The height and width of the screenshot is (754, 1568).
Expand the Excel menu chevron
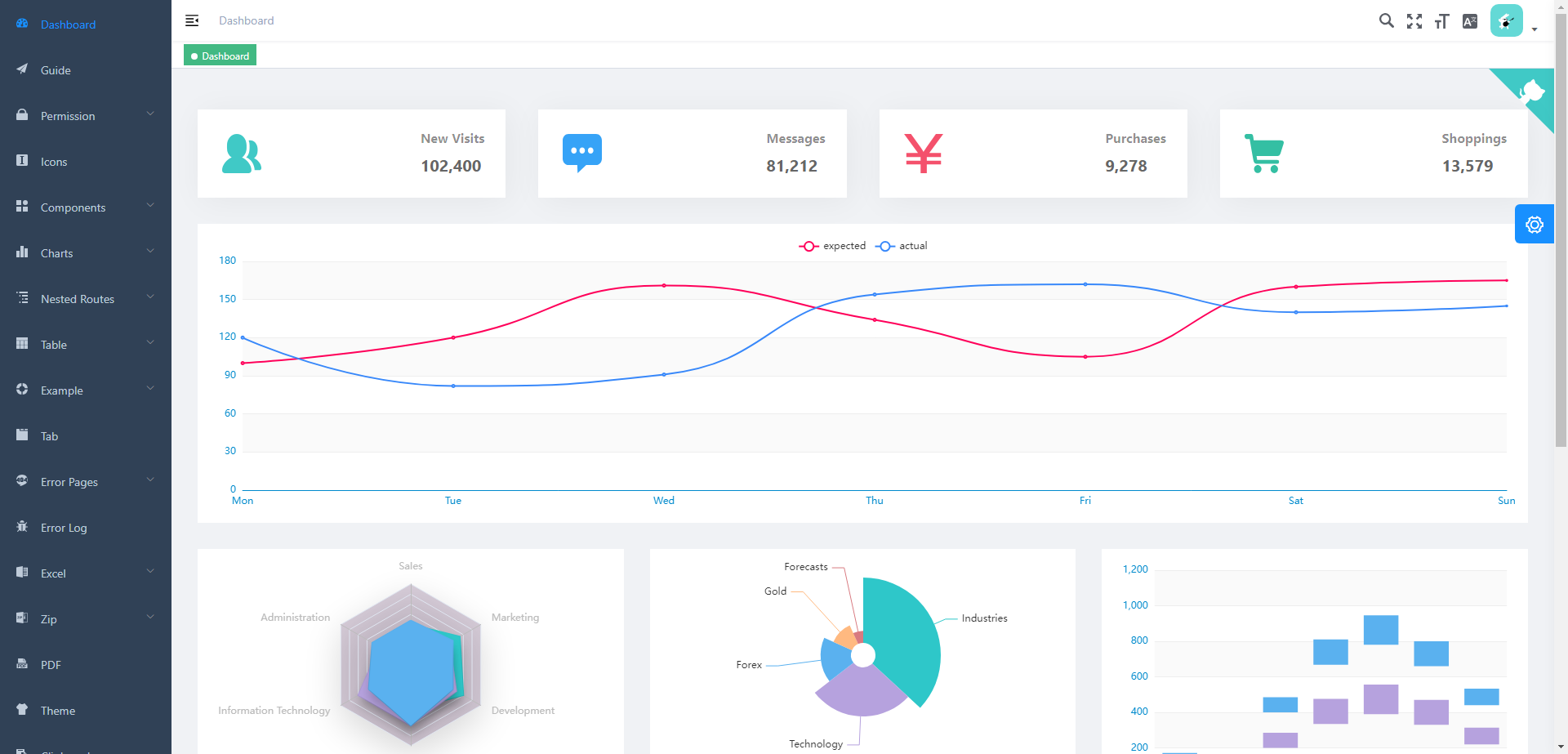point(150,572)
